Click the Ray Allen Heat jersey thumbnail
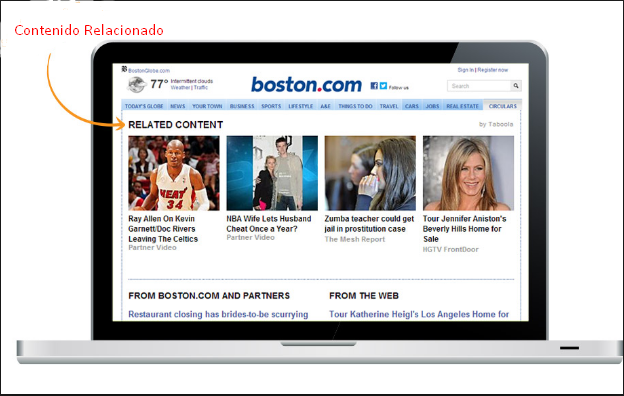The image size is (624, 396). tap(174, 173)
